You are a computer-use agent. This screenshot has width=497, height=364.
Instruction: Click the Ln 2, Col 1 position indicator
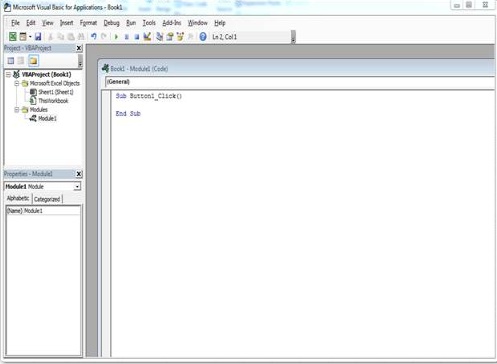(x=225, y=37)
